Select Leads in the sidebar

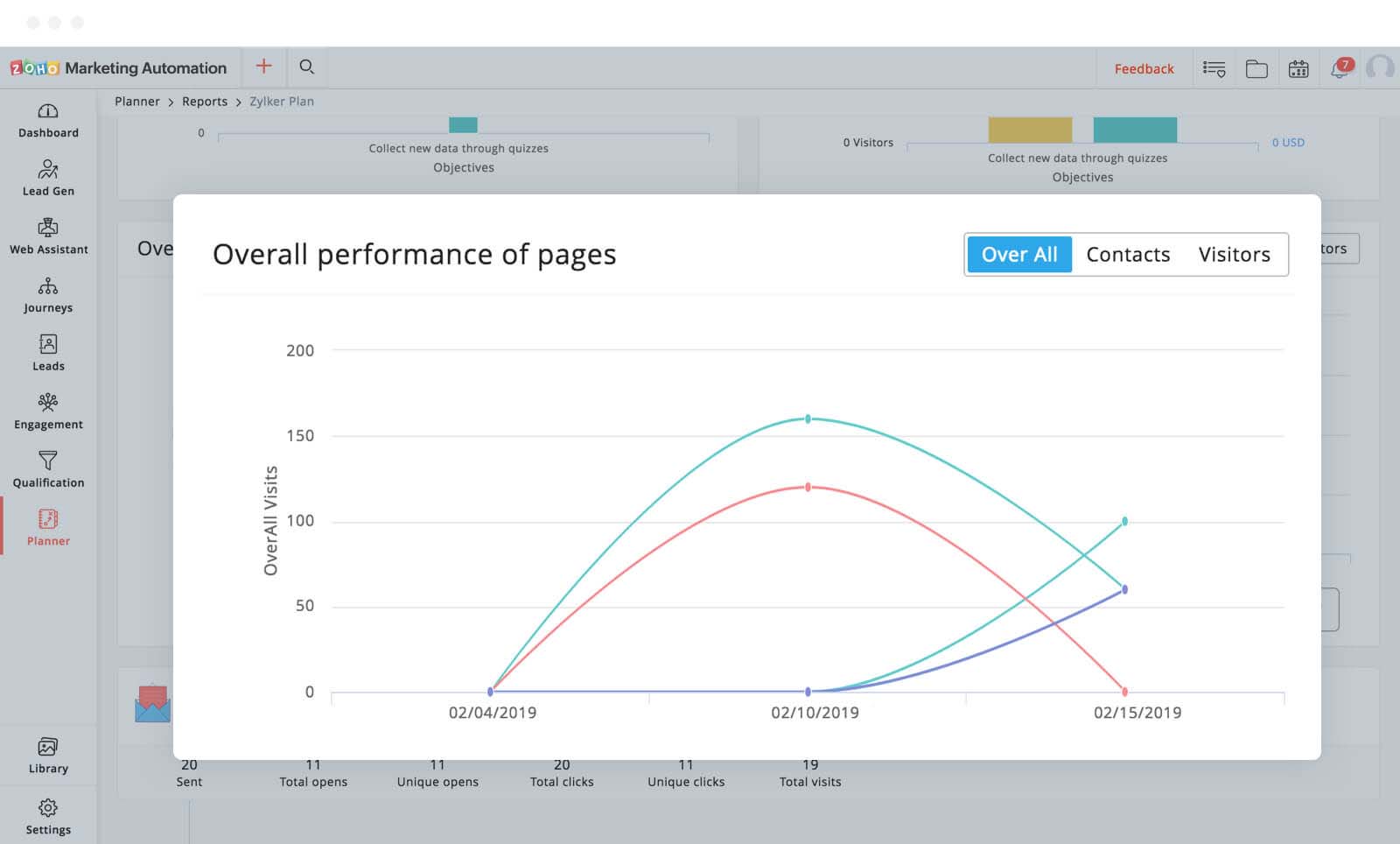click(48, 353)
